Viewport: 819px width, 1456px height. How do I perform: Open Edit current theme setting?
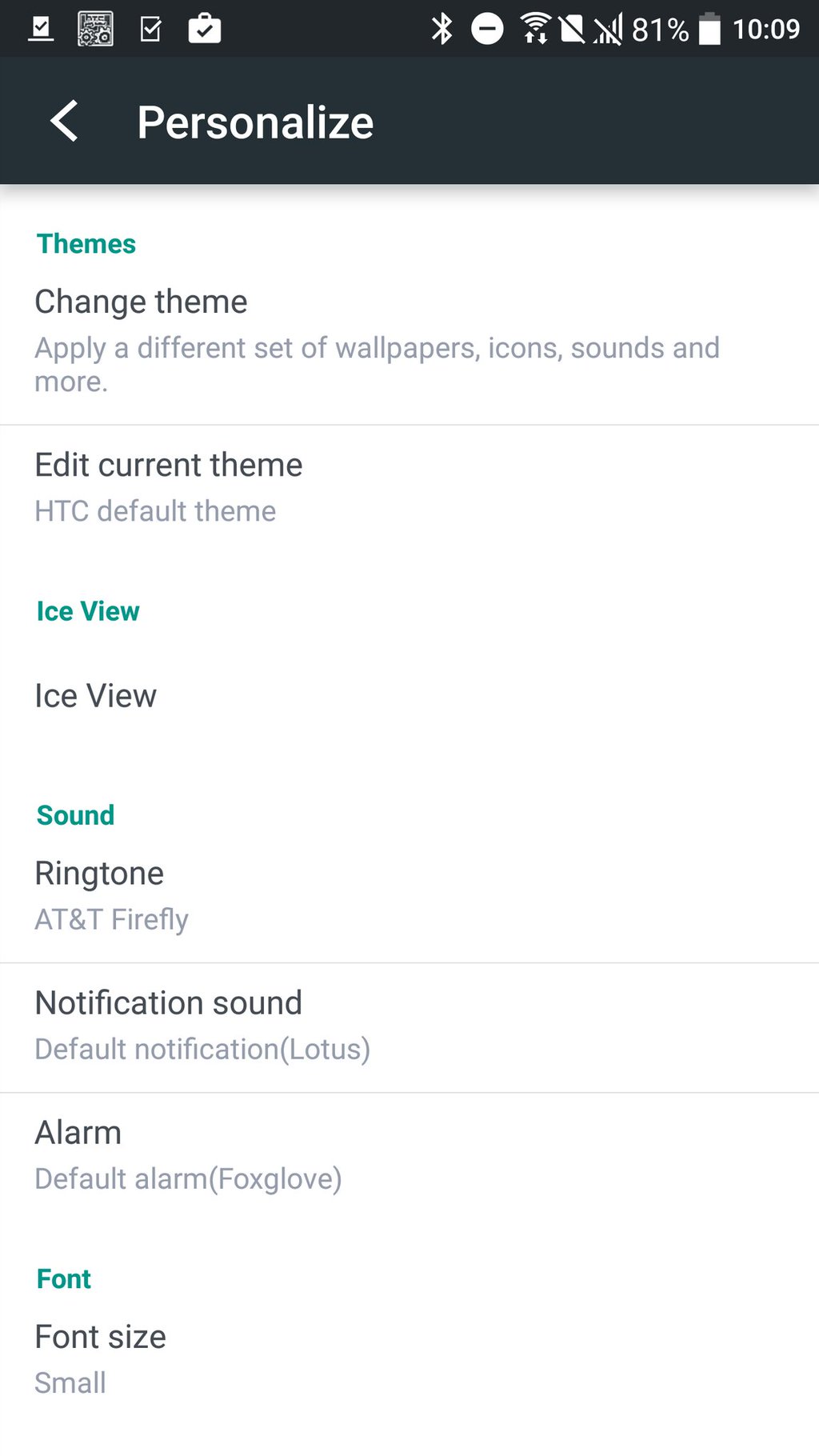click(409, 486)
